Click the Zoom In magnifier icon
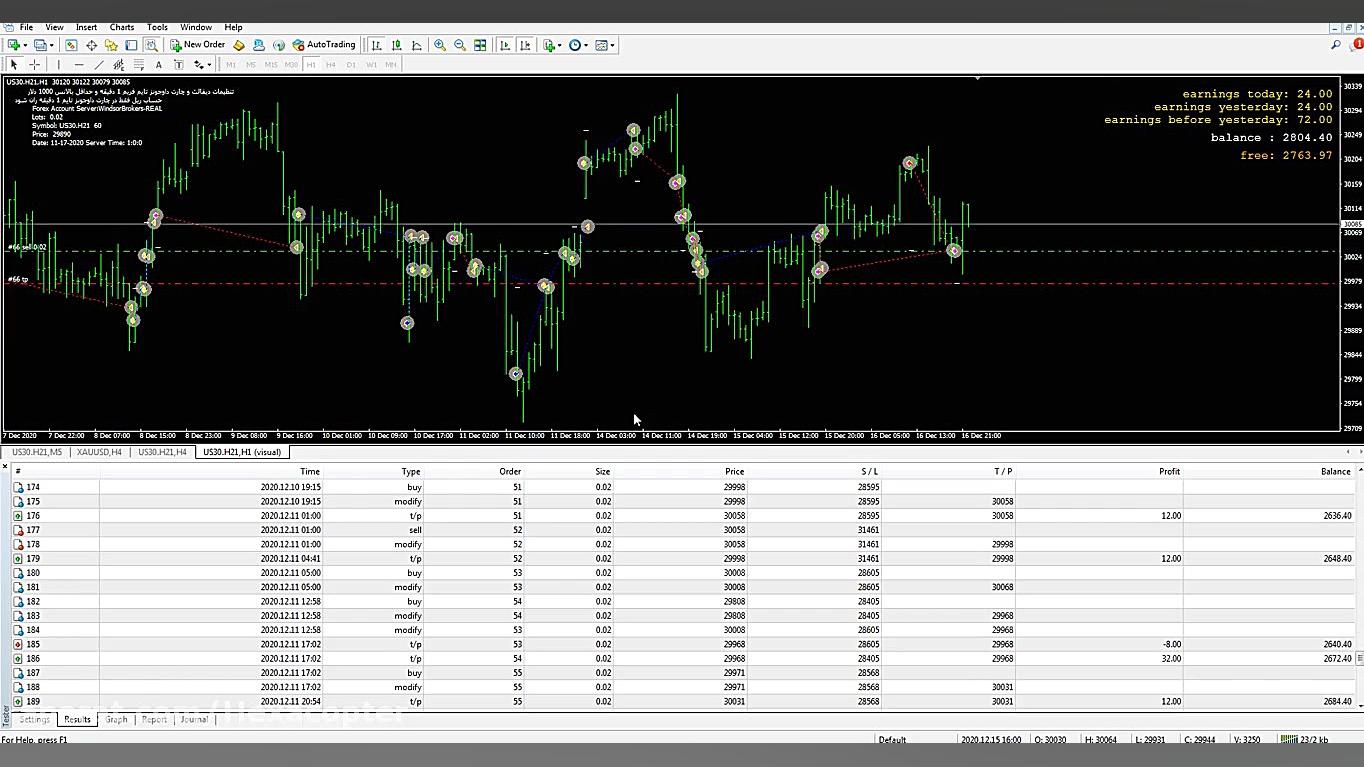The width and height of the screenshot is (1364, 767). (x=440, y=45)
